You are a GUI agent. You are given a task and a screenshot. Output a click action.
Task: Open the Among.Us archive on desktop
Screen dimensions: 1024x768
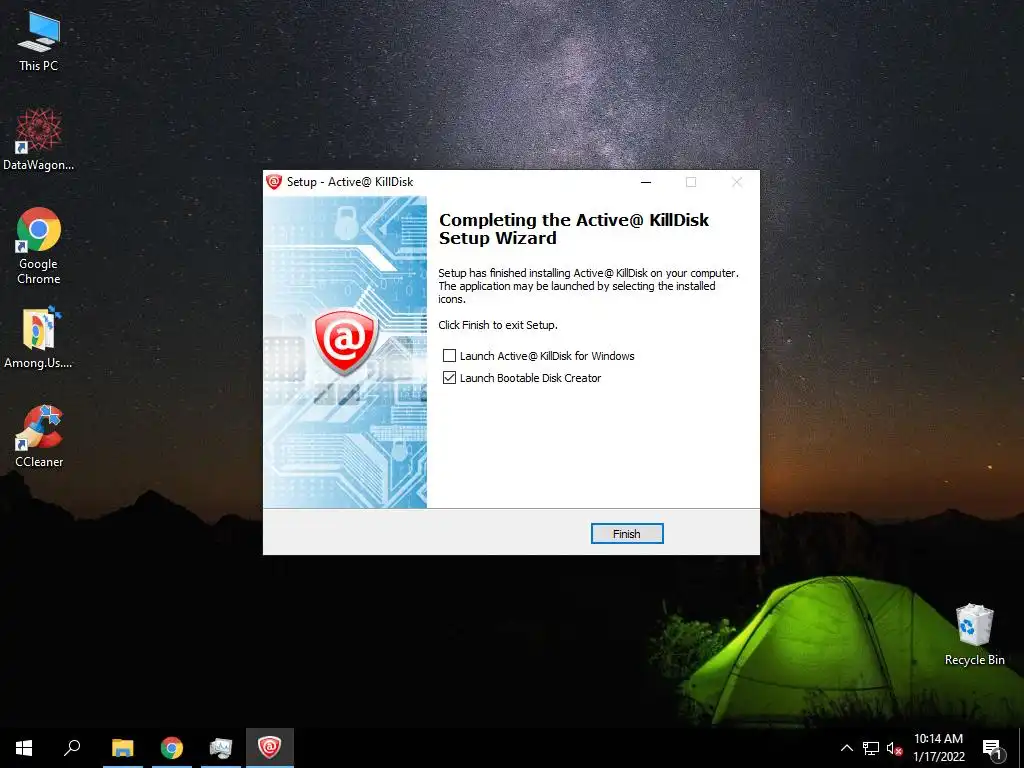click(39, 338)
